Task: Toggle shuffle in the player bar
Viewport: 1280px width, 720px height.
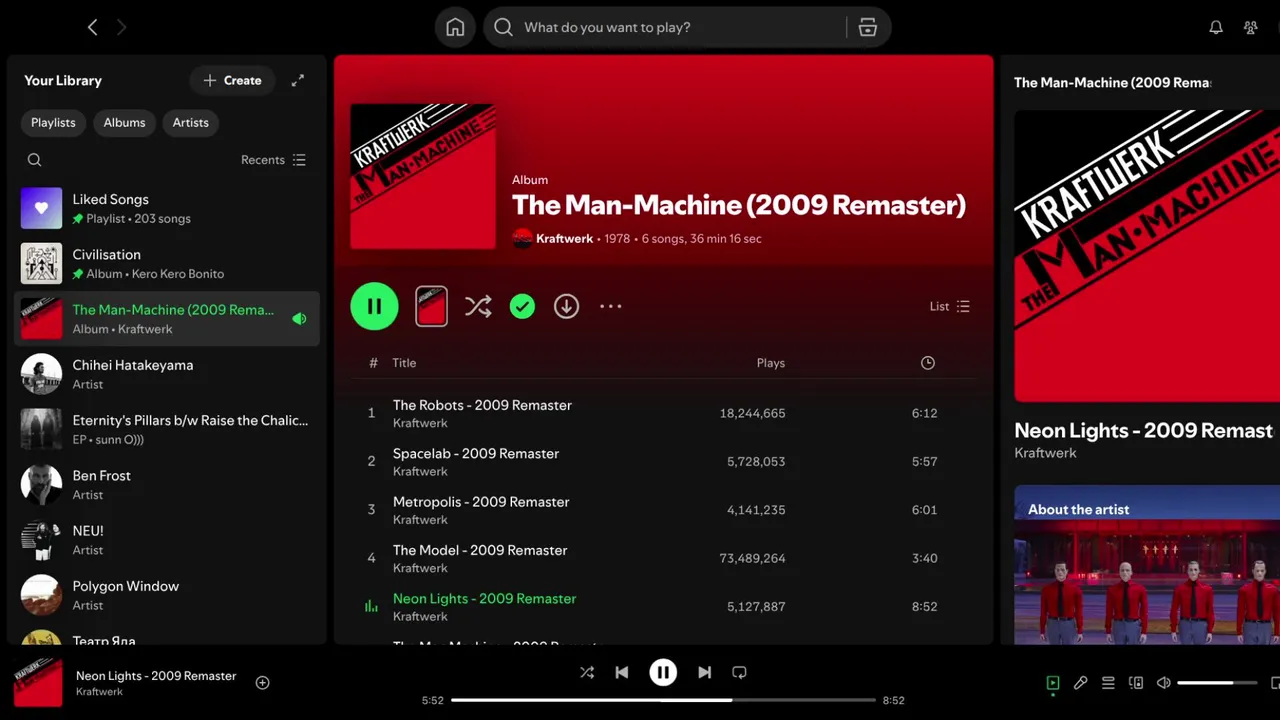Action: point(587,673)
